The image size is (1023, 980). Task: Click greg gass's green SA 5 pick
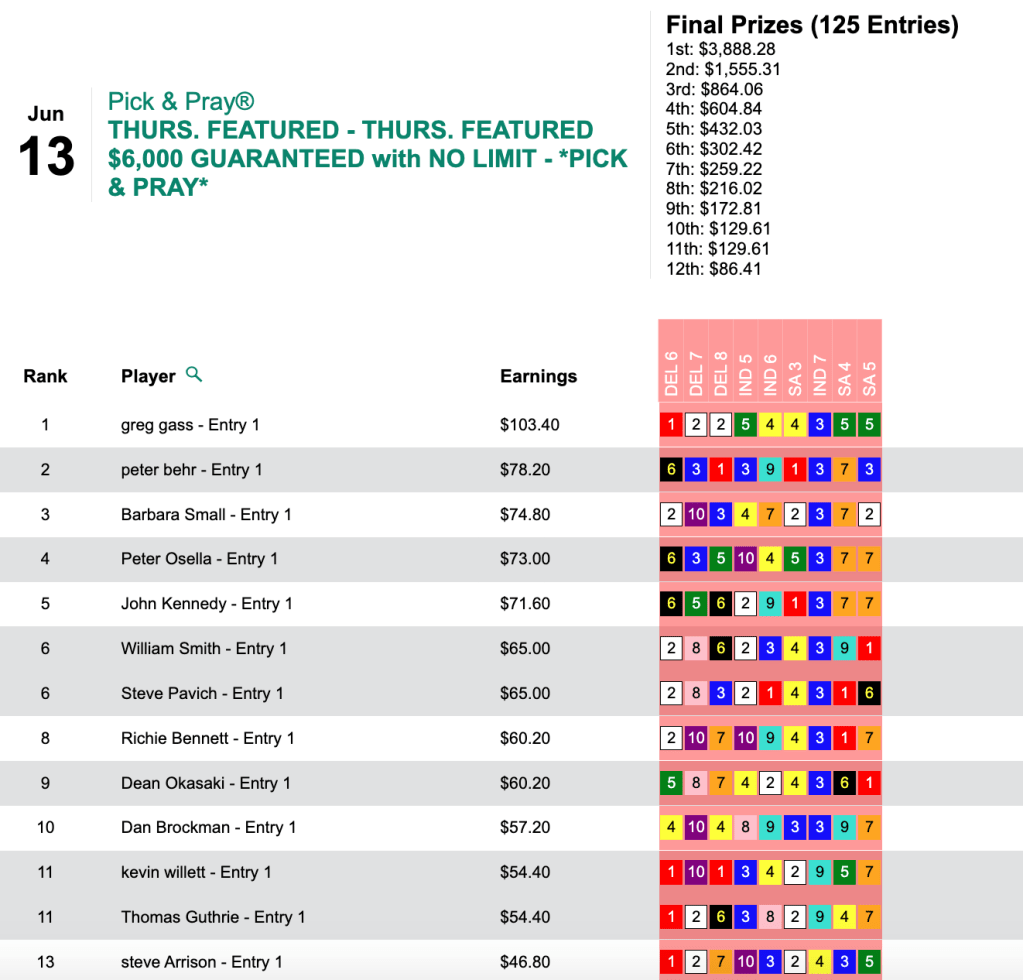click(869, 425)
